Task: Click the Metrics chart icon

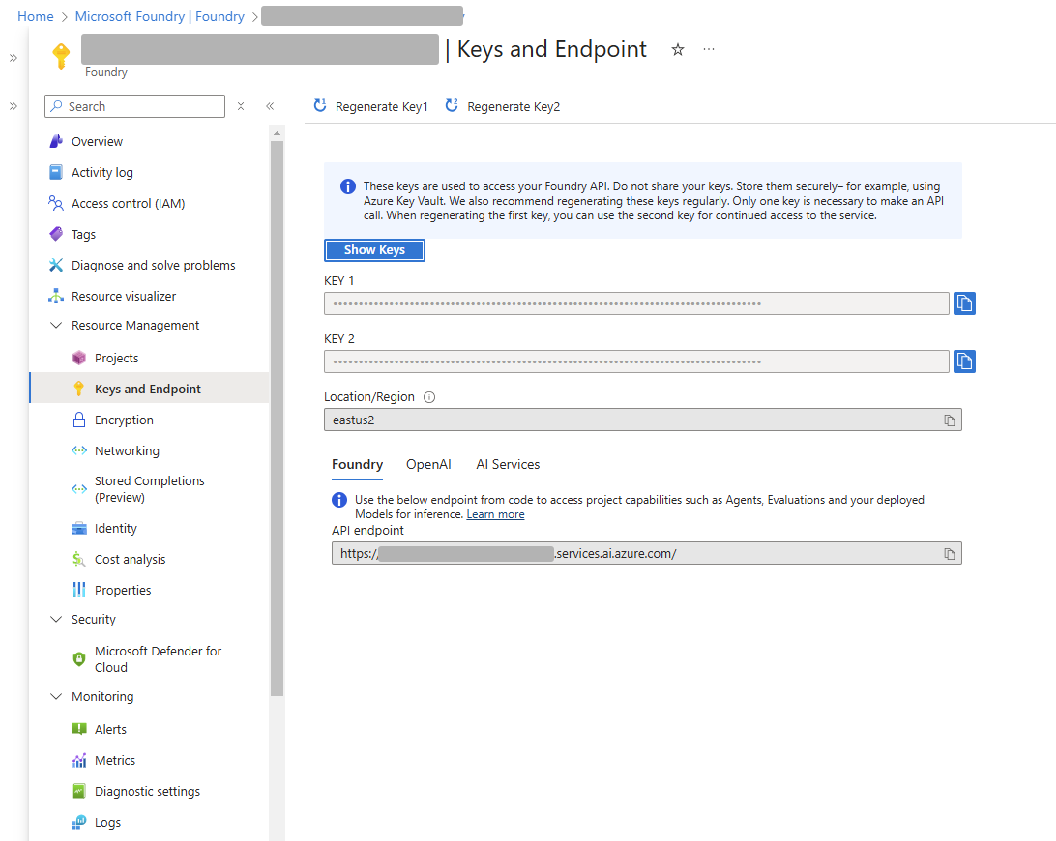Action: tap(79, 760)
